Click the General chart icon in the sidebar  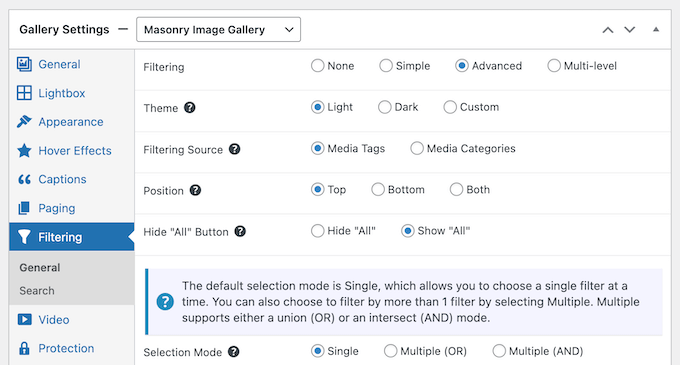point(24,64)
